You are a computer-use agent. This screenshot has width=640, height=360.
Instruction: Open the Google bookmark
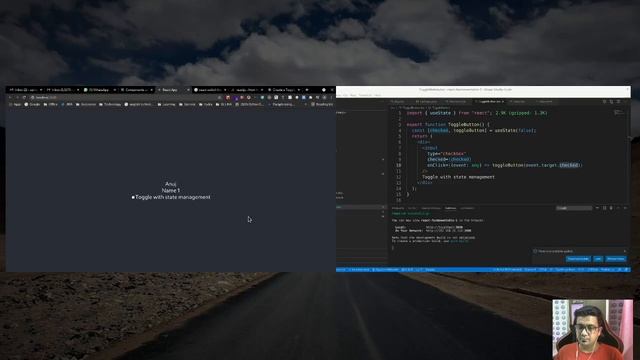(32, 104)
